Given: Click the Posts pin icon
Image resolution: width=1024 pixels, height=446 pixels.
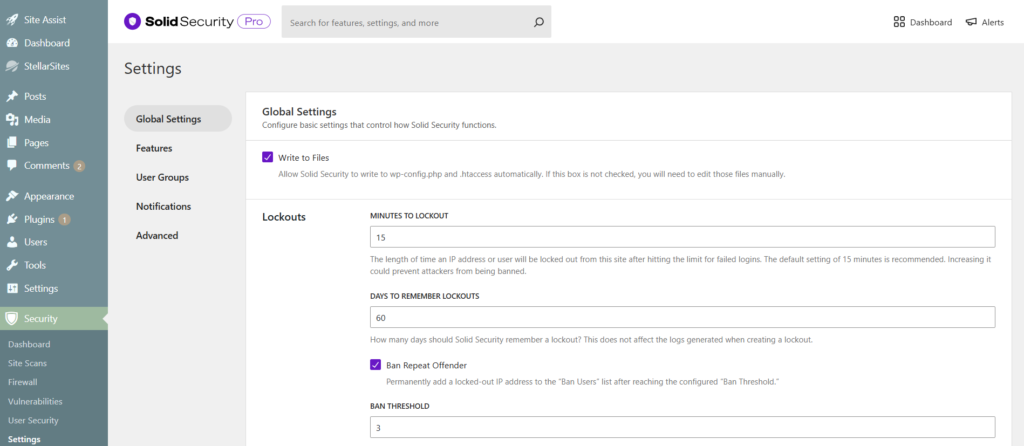Looking at the screenshot, I should [x=12, y=97].
